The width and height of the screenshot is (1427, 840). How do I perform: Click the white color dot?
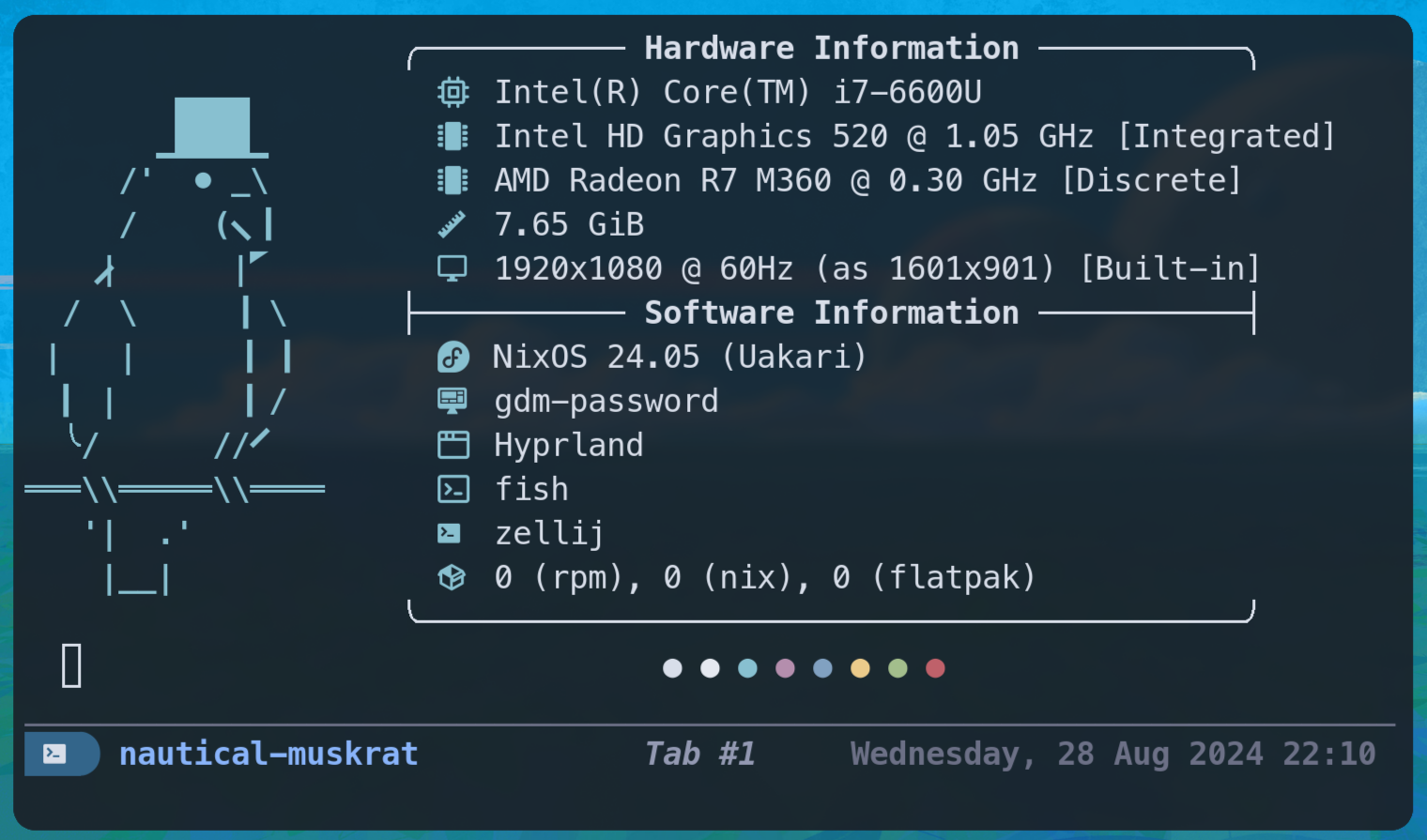click(x=710, y=668)
